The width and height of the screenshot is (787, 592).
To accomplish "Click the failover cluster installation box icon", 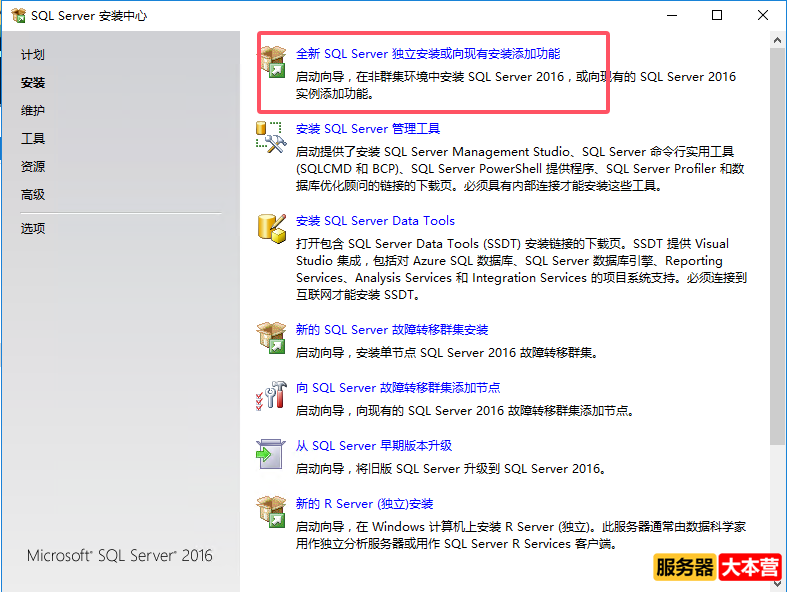I will (x=271, y=338).
